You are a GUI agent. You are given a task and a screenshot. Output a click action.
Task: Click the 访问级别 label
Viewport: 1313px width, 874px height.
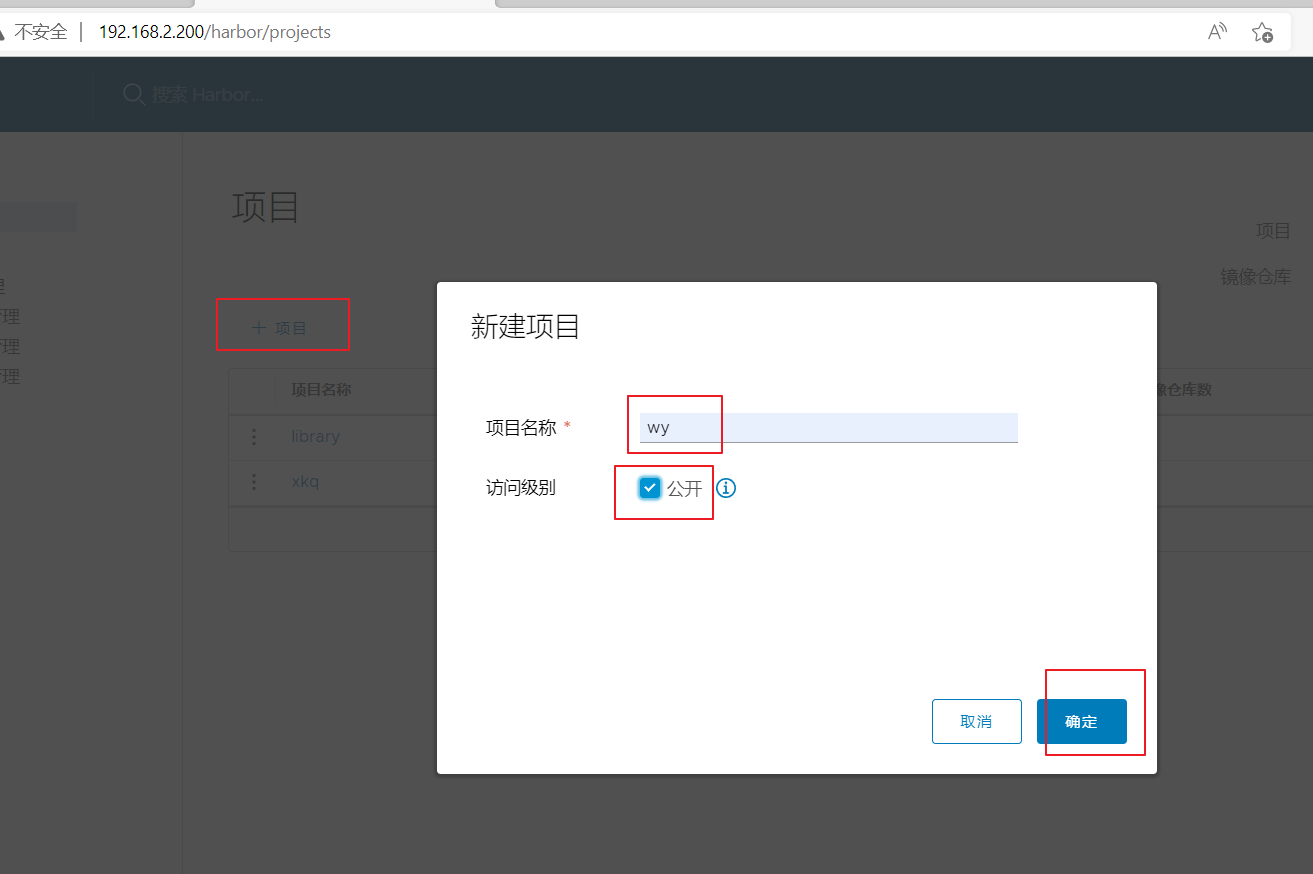pyautogui.click(x=520, y=488)
